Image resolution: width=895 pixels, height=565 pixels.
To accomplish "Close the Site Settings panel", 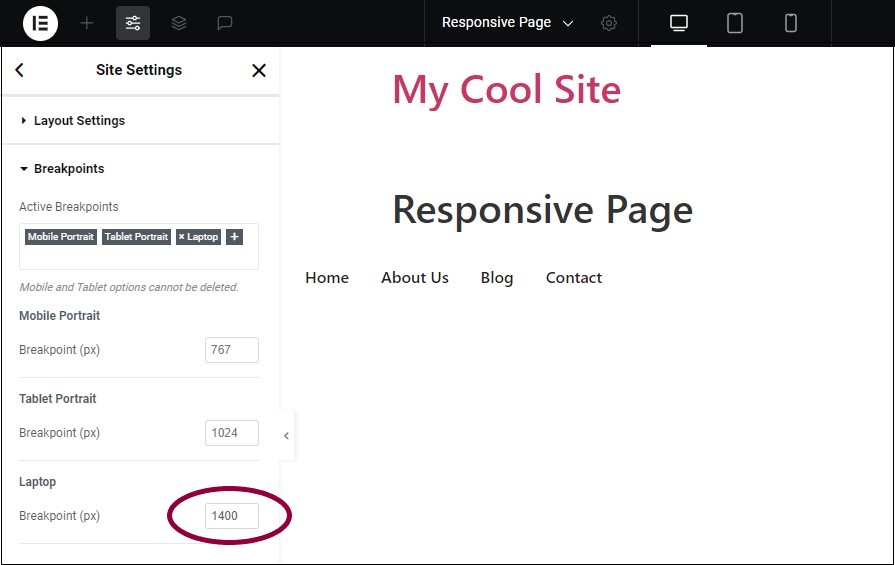I will tap(259, 70).
